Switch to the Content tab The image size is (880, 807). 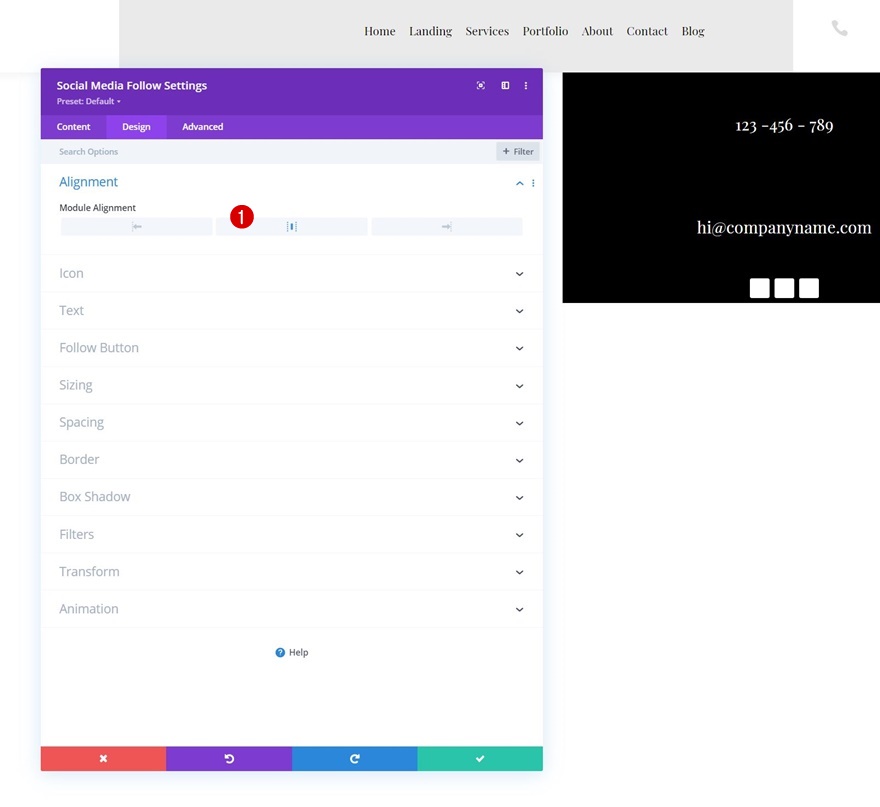coord(74,127)
